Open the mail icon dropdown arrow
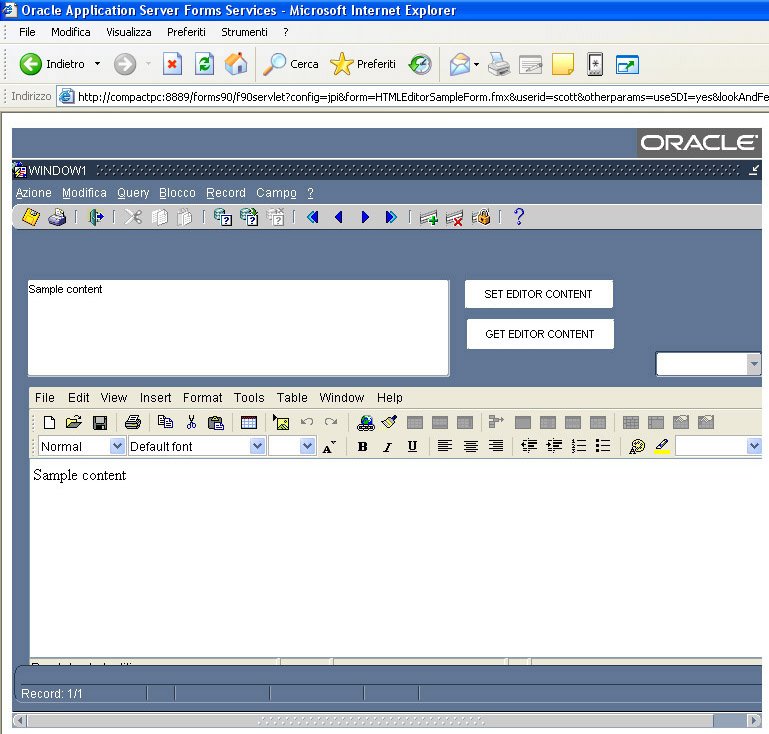Screen dimensions: 769x734 tap(476, 64)
